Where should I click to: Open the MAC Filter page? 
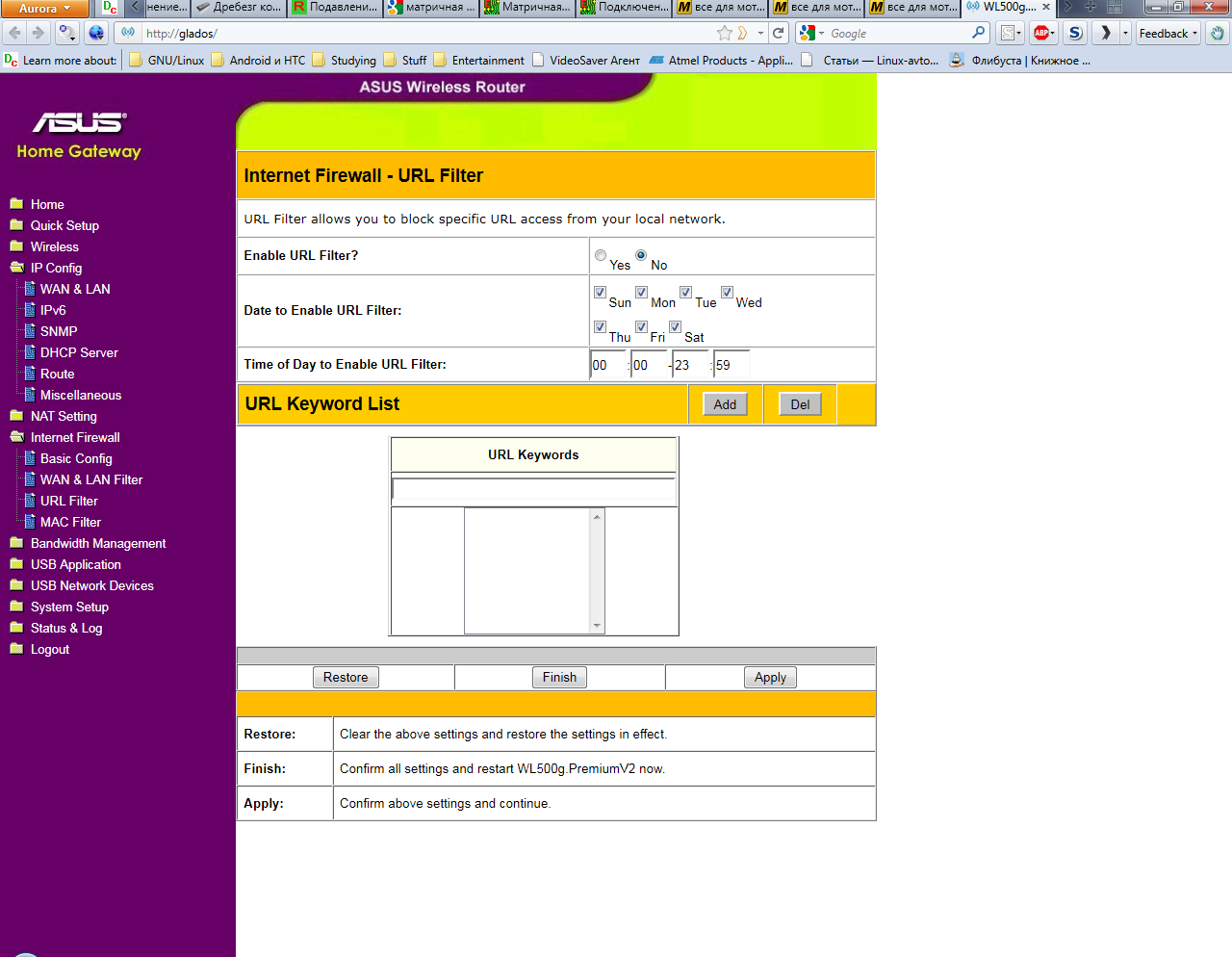[70, 522]
